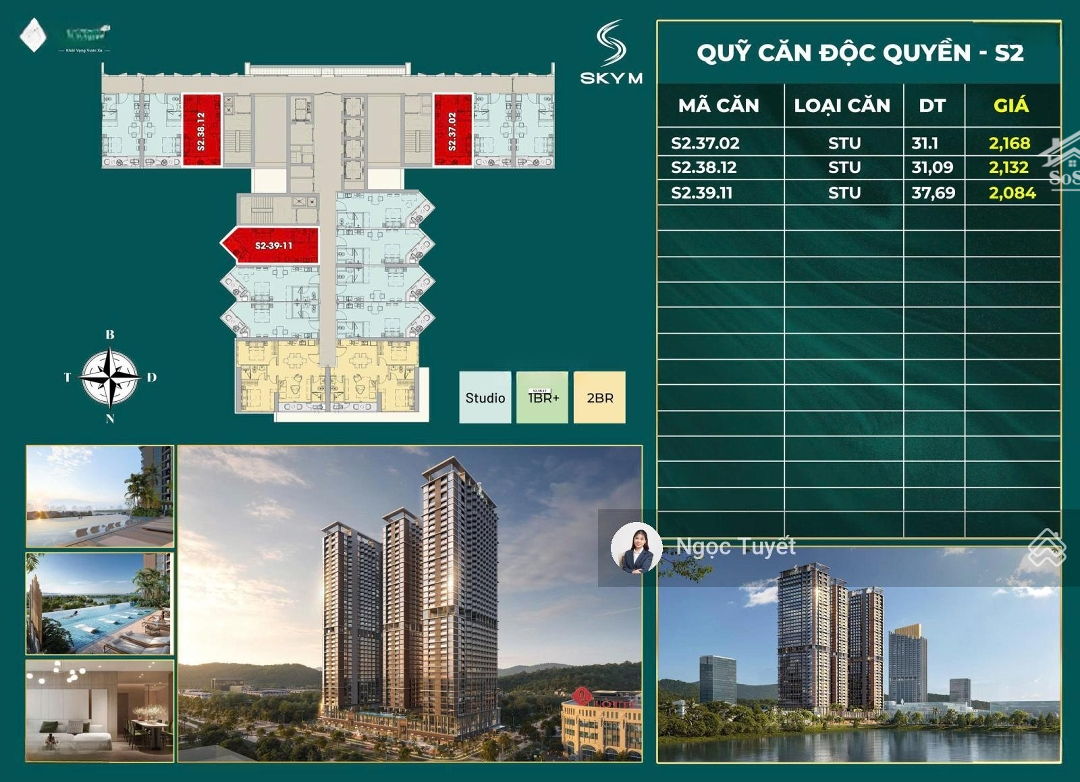This screenshot has height=782, width=1080.
Task: Click the watermark logo right of Ngọc Tuyết
Action: coord(1047,548)
